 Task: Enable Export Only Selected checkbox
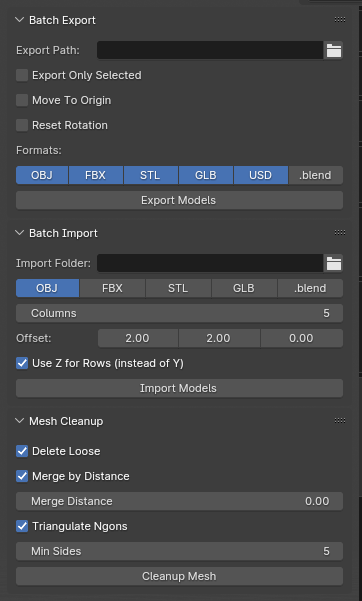click(22, 75)
